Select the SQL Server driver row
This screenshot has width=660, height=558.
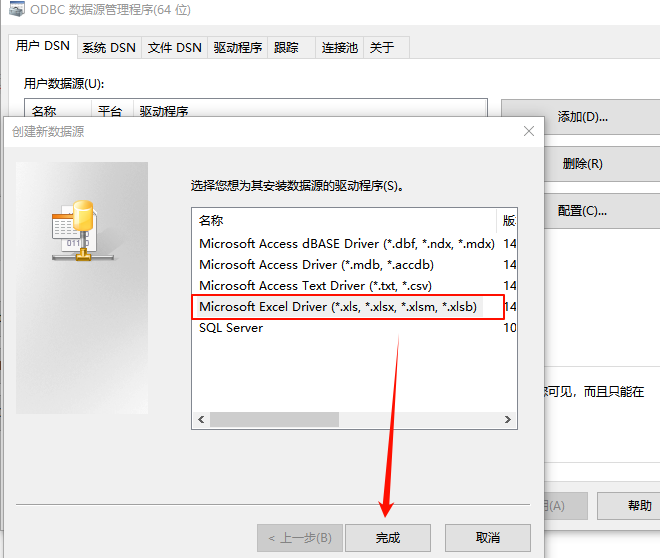coord(354,328)
